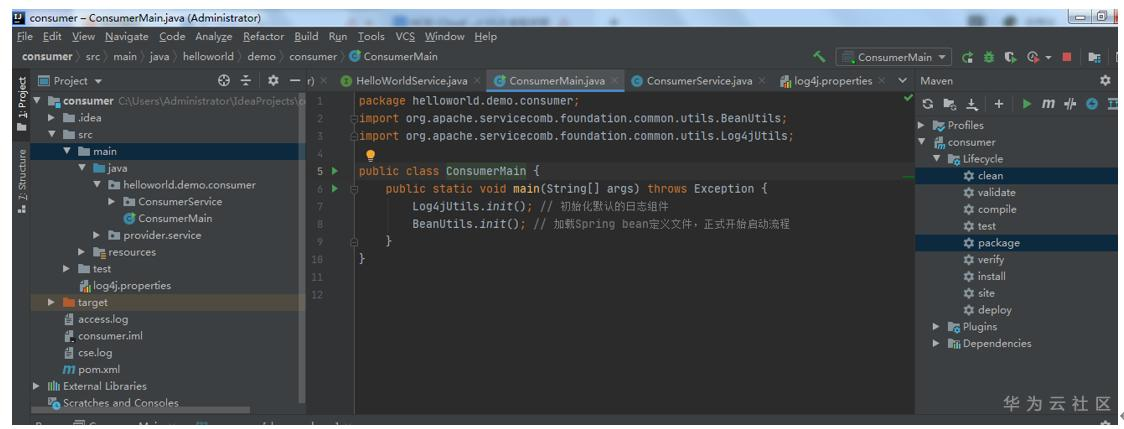Execute Maven goal using the m icon
1124x429 pixels.
1048,104
